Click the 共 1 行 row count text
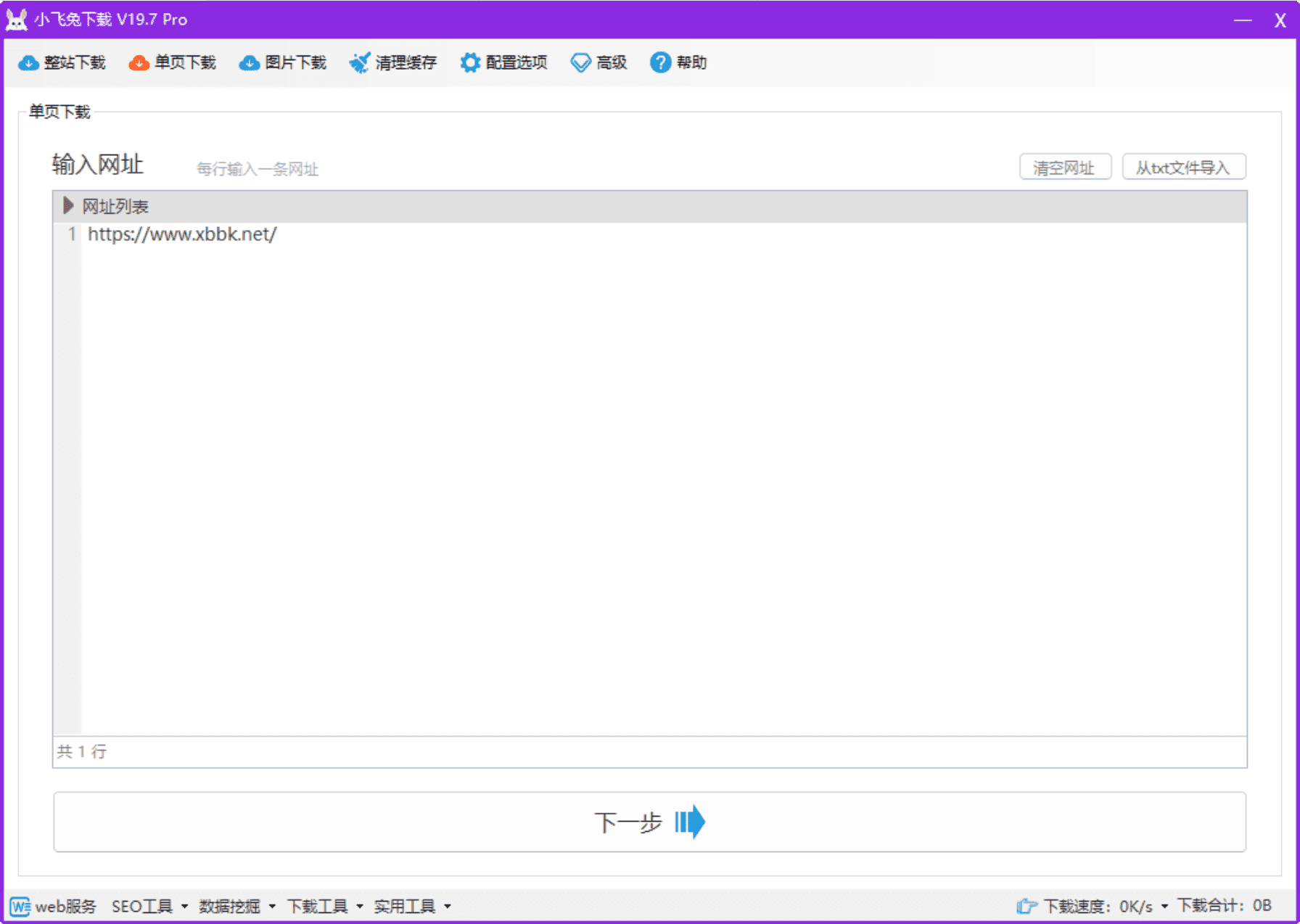Viewport: 1300px width, 924px height. (82, 751)
